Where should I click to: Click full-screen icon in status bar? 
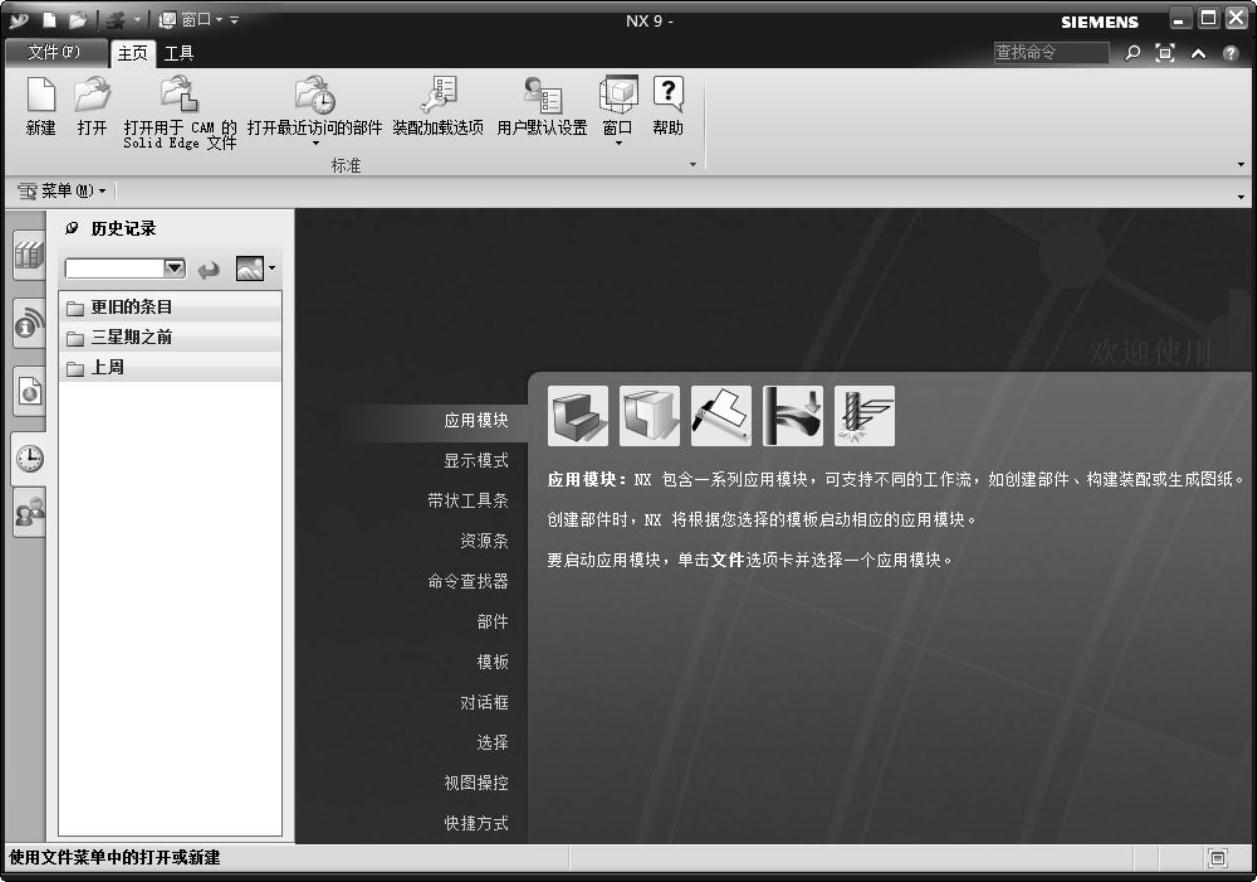[1218, 857]
